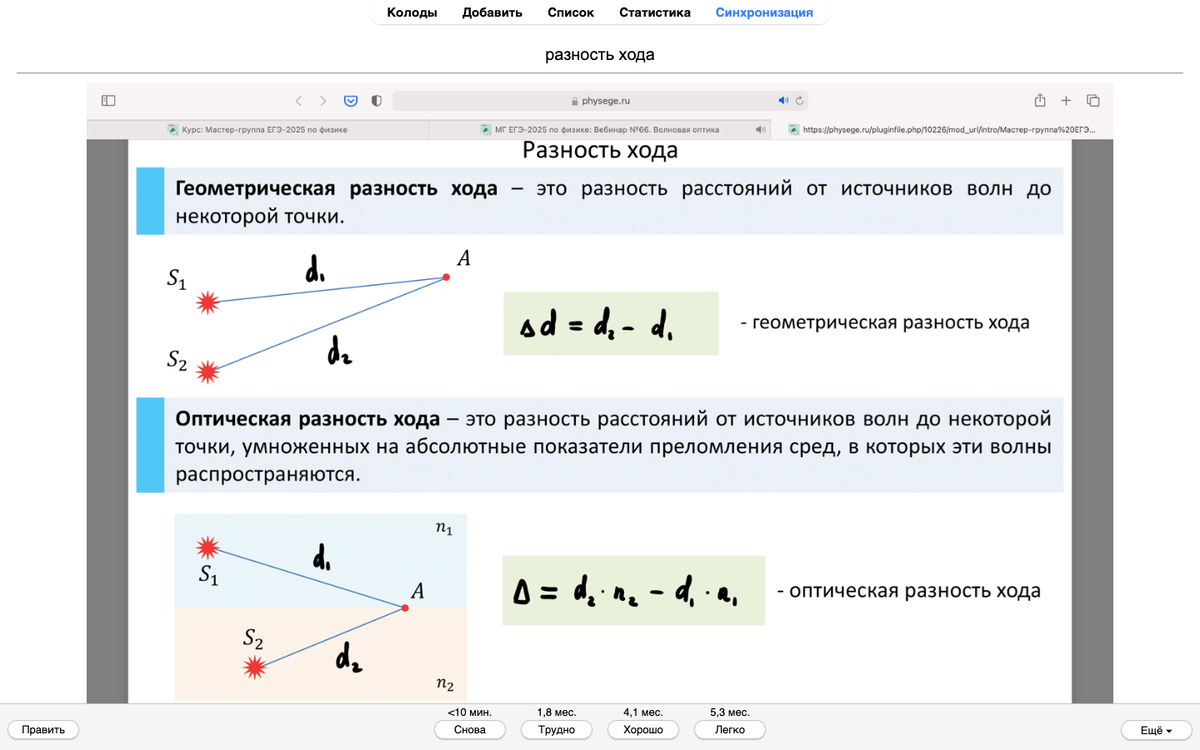Click the bold term Геометрическая разность хода

pyautogui.click(x=336, y=189)
